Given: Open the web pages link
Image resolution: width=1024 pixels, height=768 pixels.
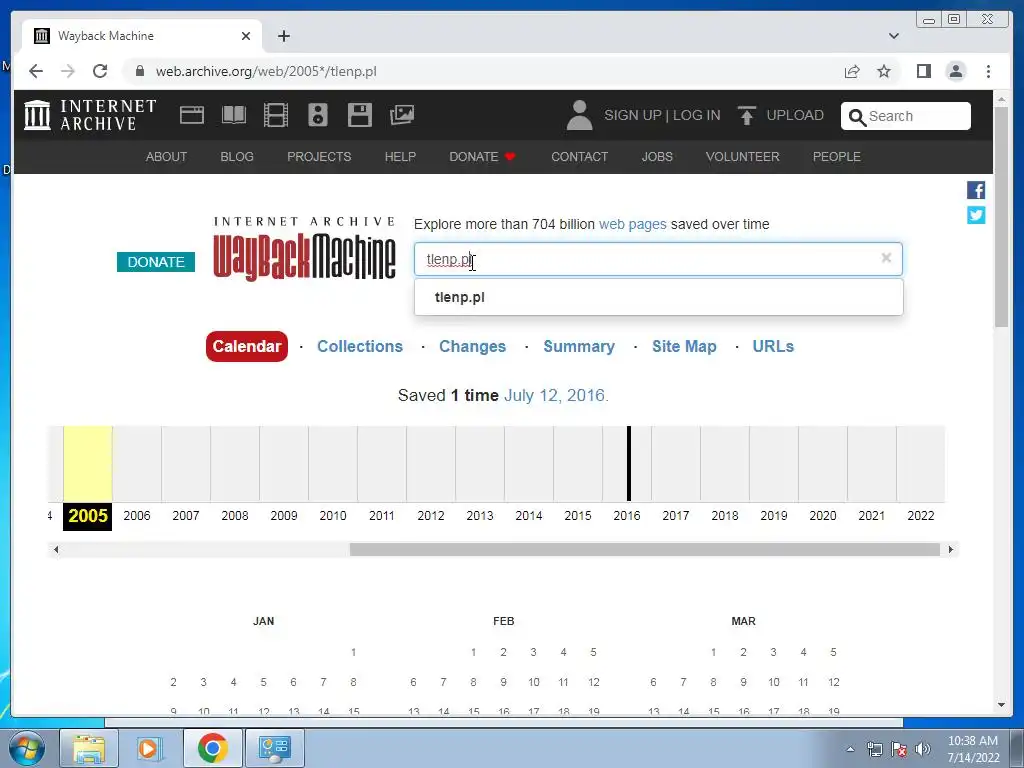Looking at the screenshot, I should click(632, 224).
